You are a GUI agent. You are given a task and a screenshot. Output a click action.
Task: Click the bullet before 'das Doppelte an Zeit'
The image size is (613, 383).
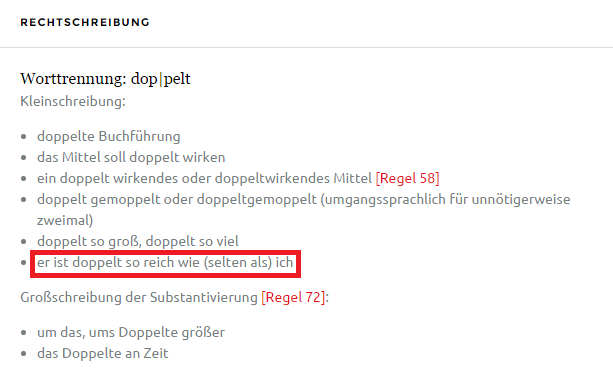pyautogui.click(x=24, y=354)
